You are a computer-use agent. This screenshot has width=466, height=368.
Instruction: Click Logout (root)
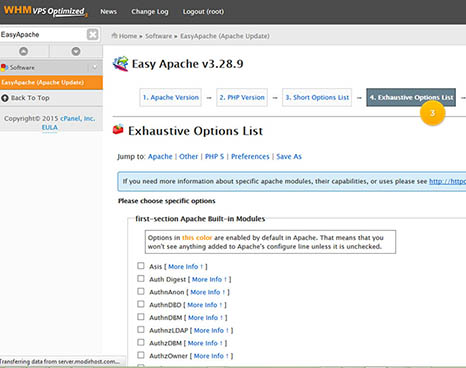[203, 12]
